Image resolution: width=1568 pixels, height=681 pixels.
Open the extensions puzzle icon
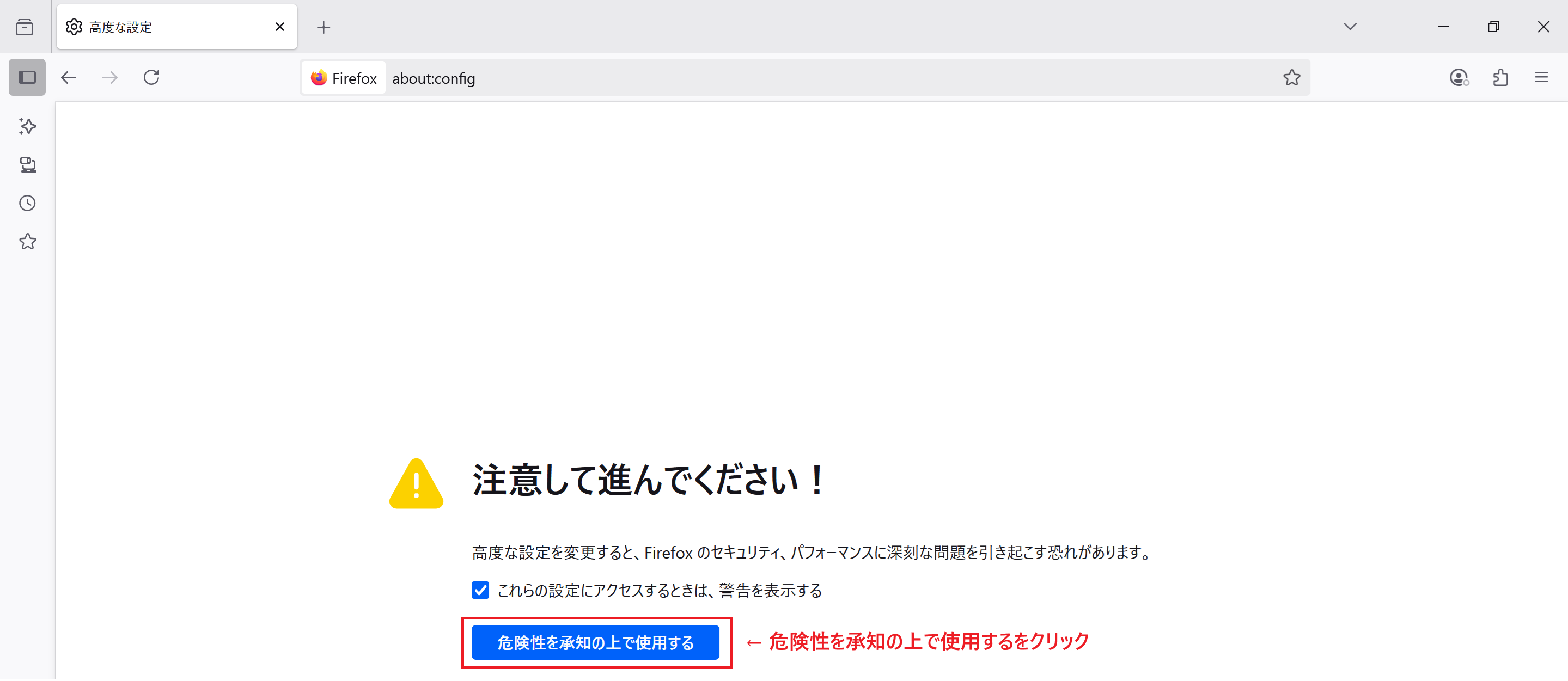1500,77
